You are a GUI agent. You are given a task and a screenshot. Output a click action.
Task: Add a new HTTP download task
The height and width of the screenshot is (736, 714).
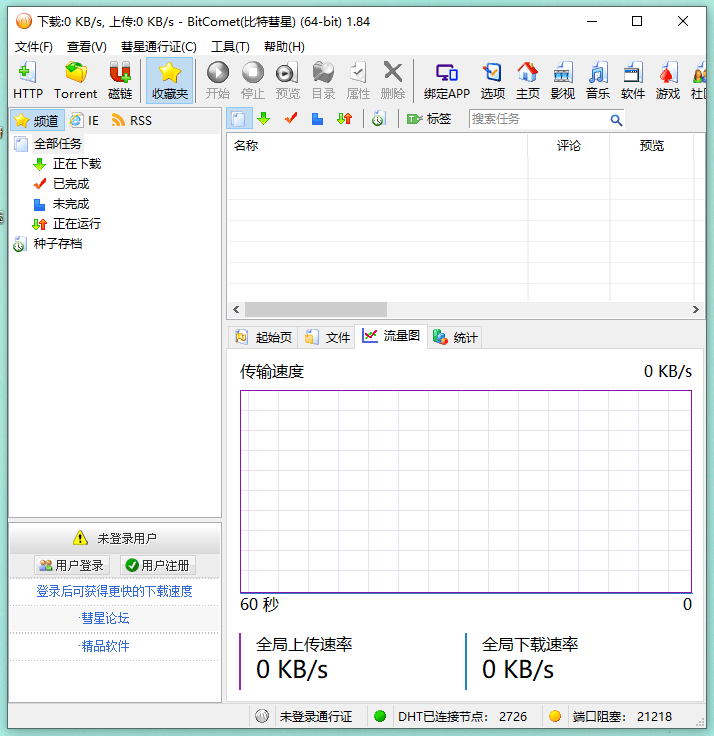point(28,80)
